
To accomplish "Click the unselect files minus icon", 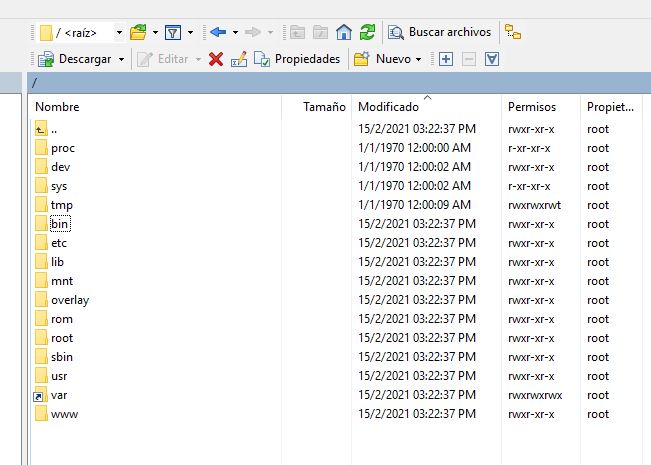I will [x=469, y=59].
